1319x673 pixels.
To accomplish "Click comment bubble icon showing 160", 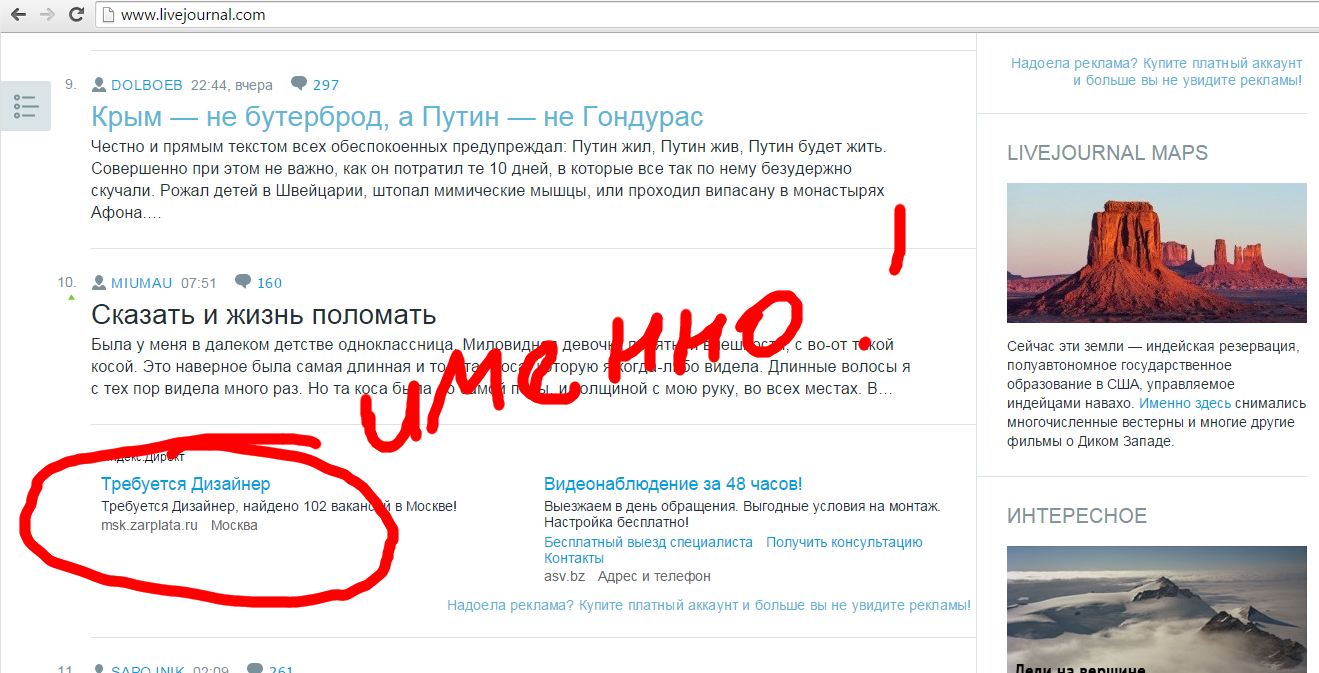I will pyautogui.click(x=242, y=282).
